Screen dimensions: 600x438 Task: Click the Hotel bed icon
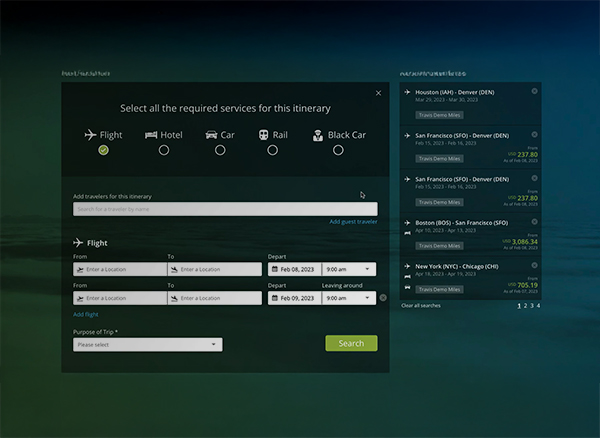(152, 134)
